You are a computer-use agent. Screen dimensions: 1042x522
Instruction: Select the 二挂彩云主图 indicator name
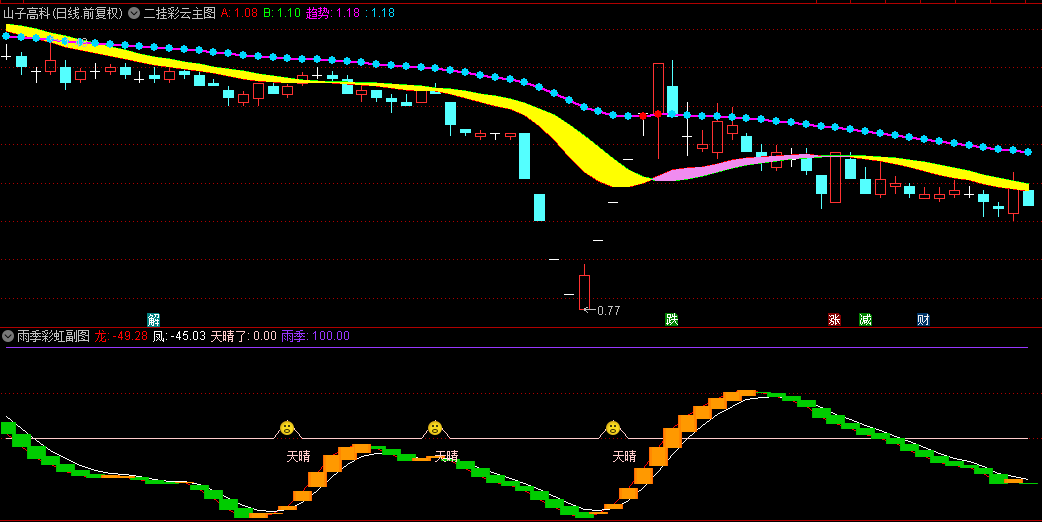tap(179, 13)
